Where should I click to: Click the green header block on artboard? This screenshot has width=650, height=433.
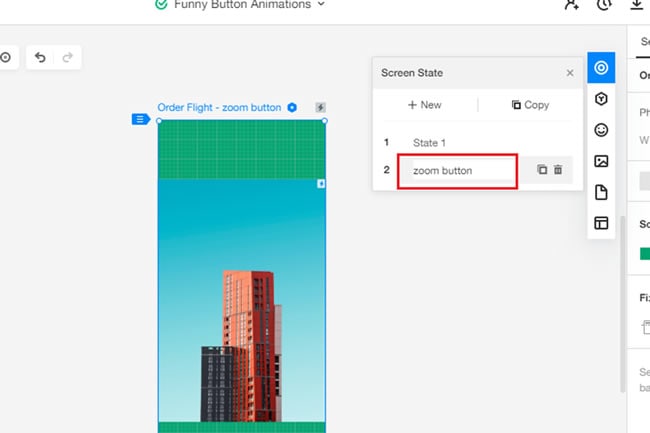(x=242, y=150)
